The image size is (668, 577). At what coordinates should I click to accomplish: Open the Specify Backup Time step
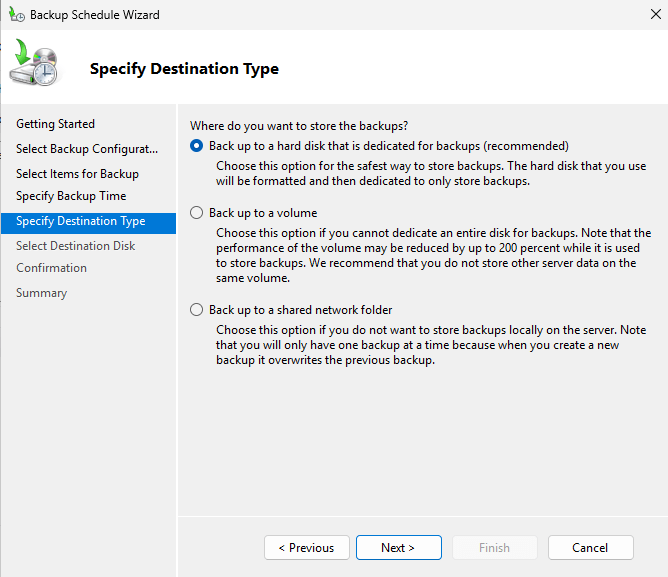coord(71,196)
